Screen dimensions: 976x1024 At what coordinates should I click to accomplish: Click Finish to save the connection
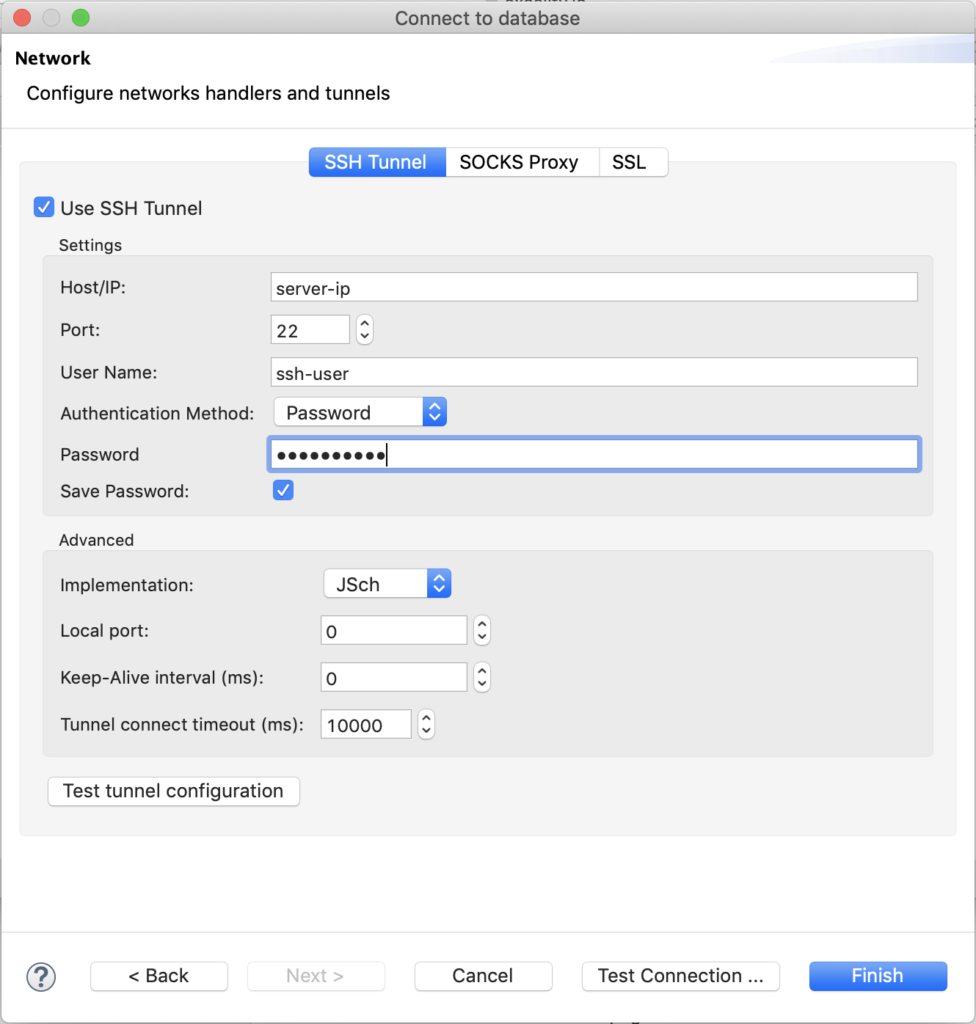[877, 976]
